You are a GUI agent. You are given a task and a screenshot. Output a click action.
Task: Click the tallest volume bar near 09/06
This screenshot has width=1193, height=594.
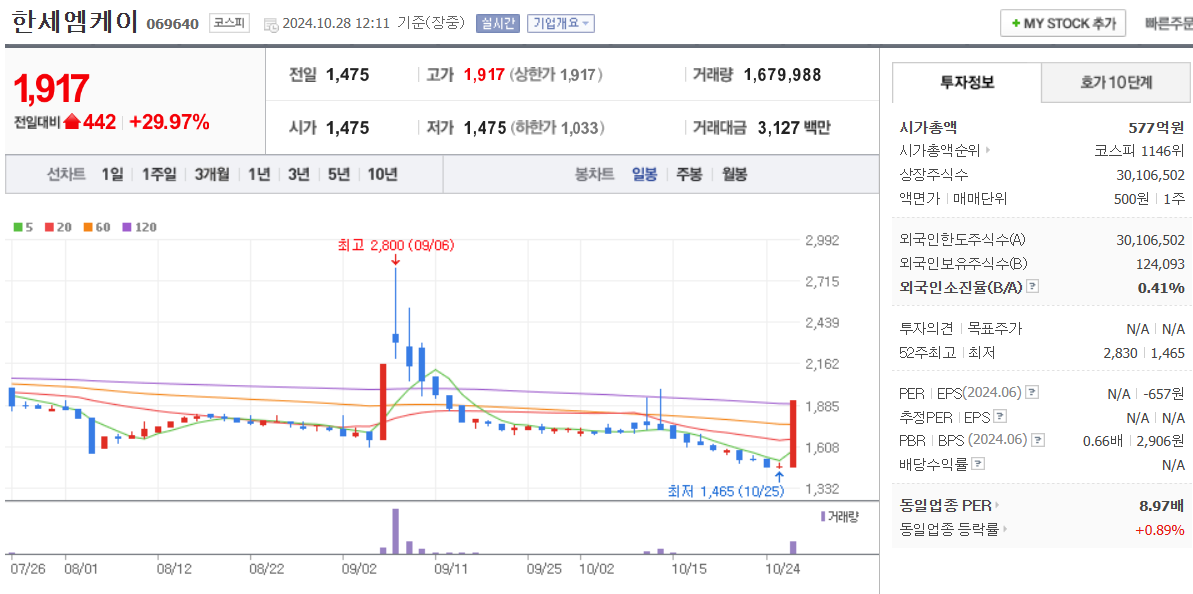click(396, 531)
